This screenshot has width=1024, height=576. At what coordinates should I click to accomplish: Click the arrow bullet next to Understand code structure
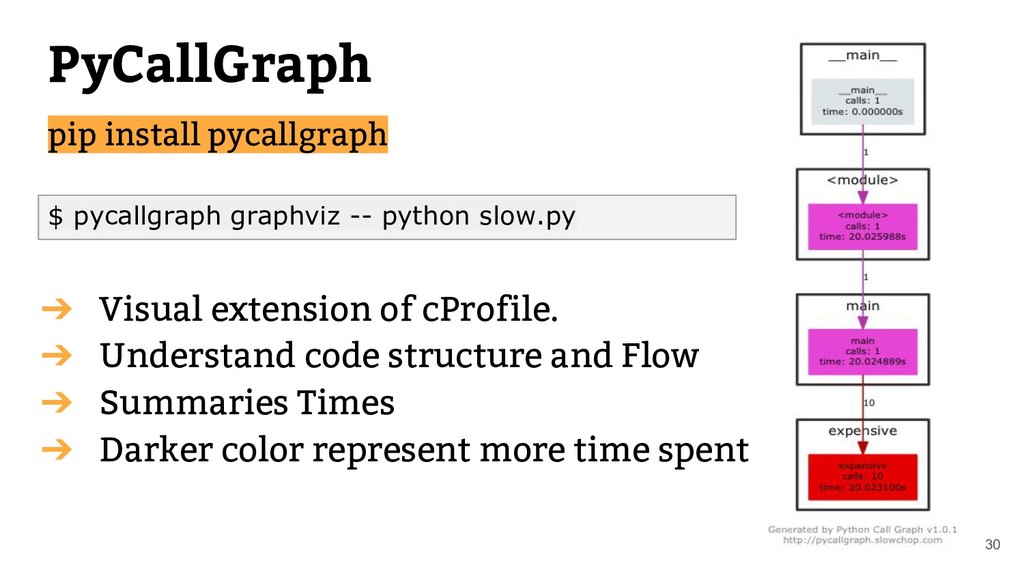pyautogui.click(x=57, y=355)
